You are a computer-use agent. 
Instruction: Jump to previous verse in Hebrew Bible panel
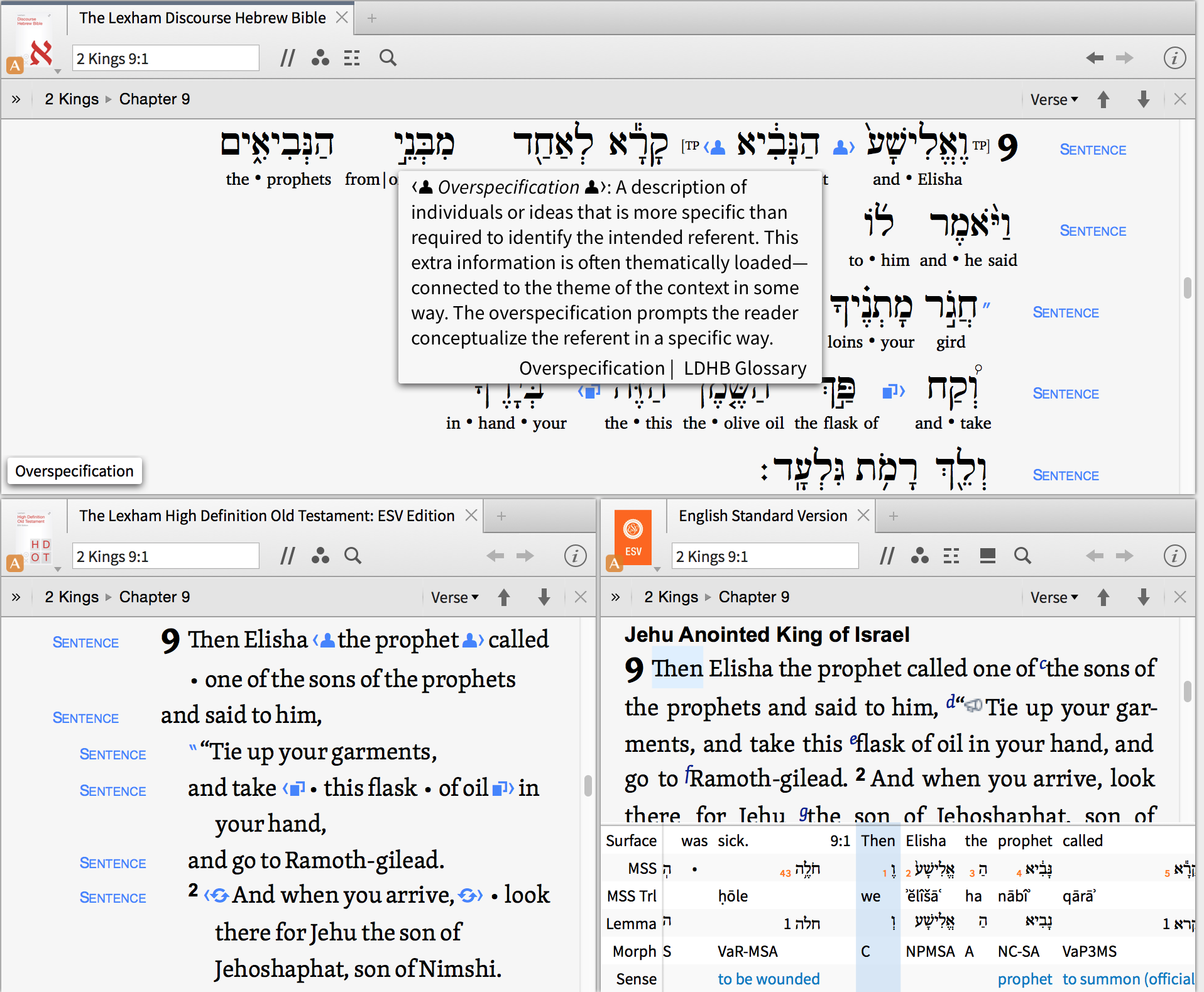point(1103,99)
